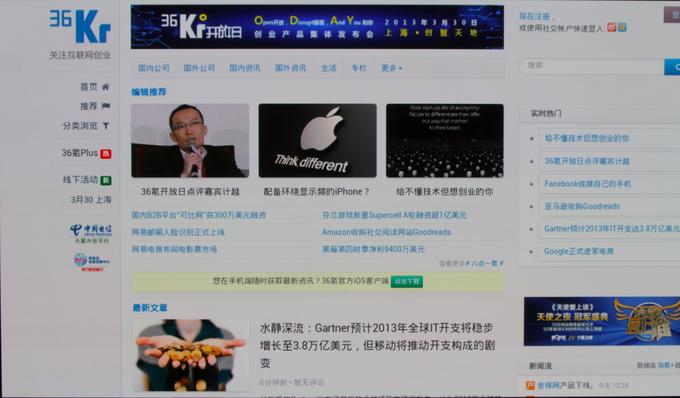680x398 pixels.
Task: Click the 36Kr开放日 top banner
Action: pos(317,27)
